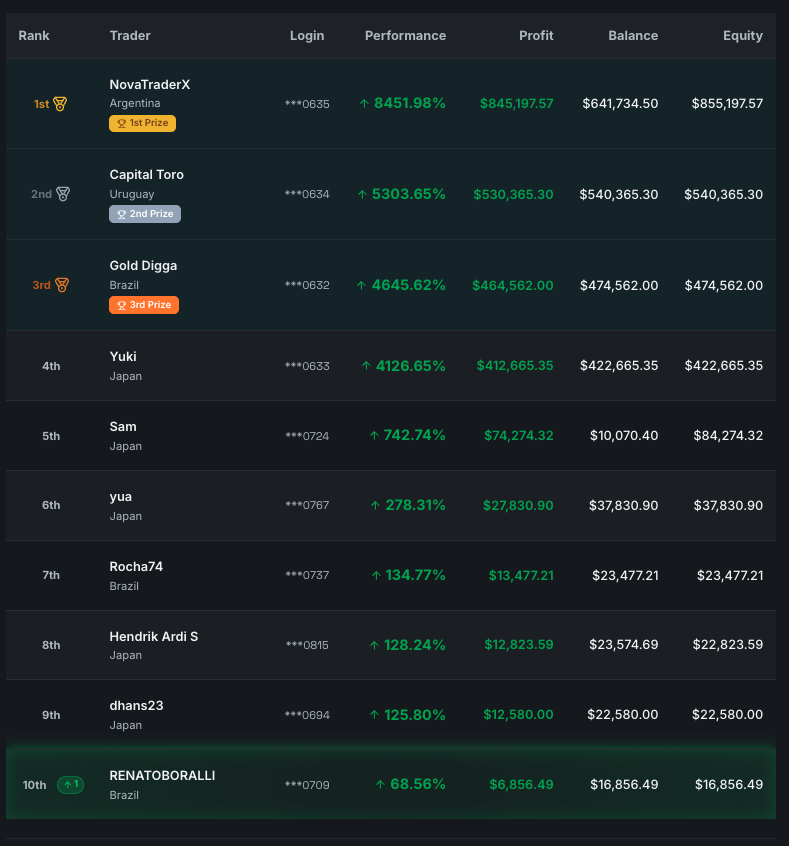Click the up arrow next to 8451.98%

[364, 103]
